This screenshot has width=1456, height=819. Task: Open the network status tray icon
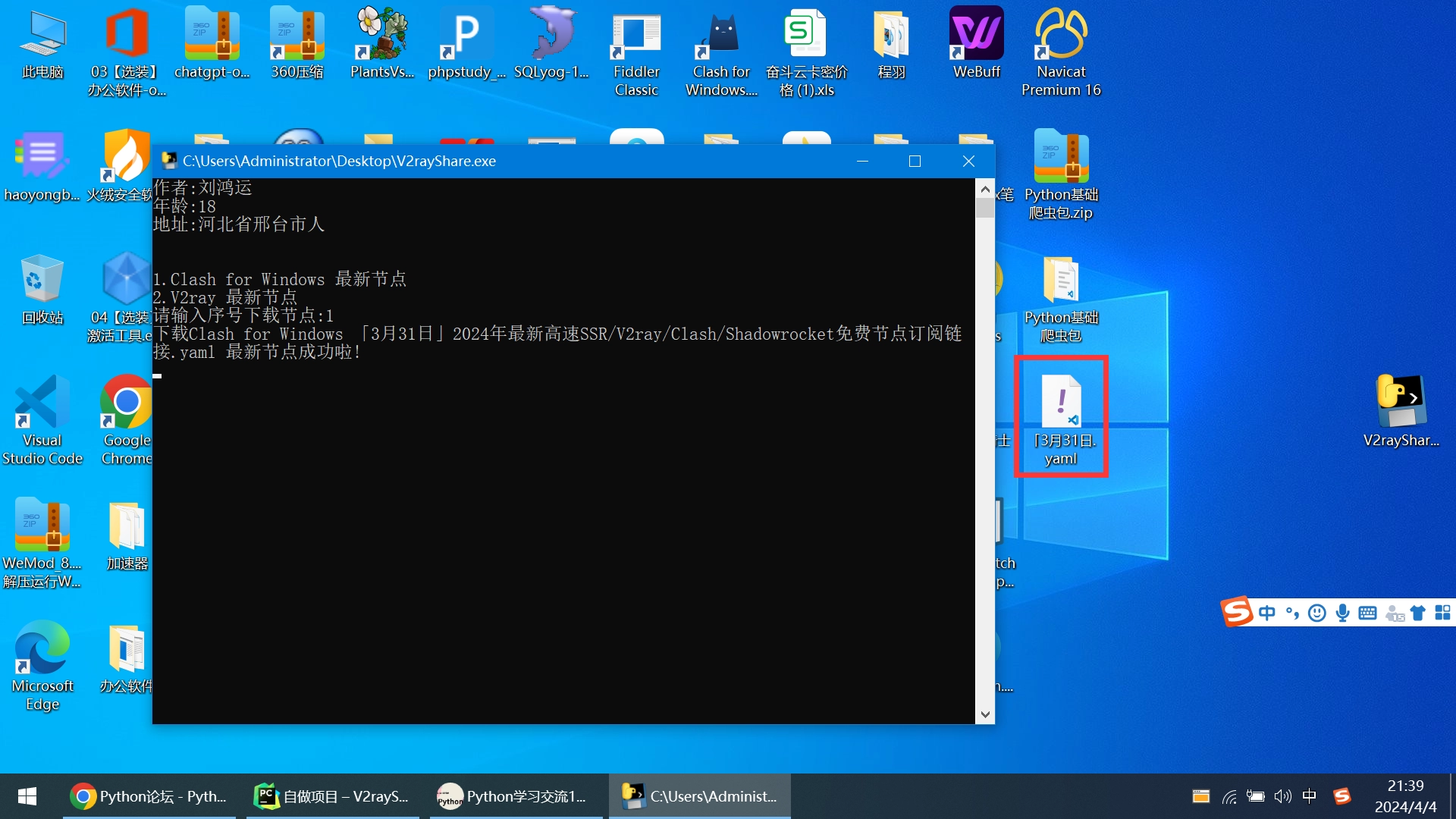point(1228,796)
